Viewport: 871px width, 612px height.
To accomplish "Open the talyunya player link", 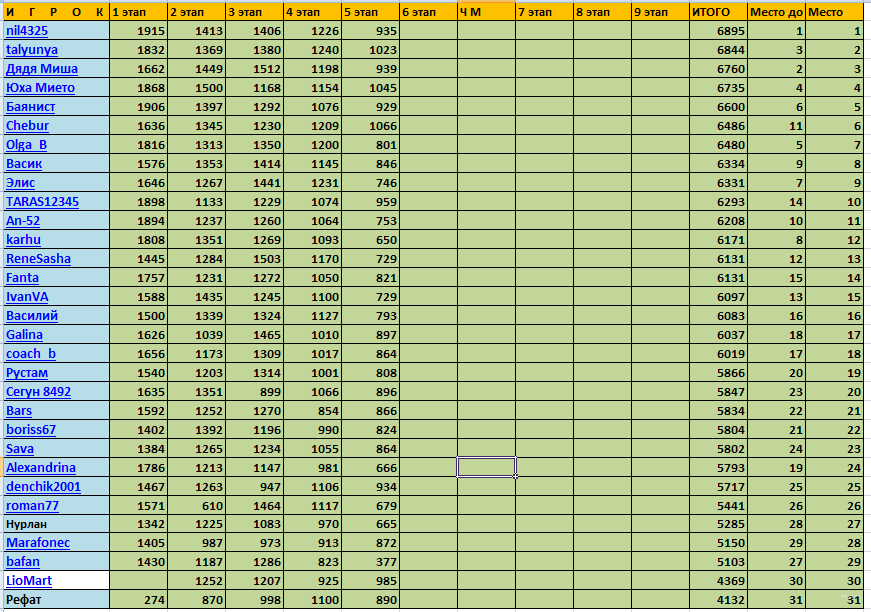I will point(32,50).
